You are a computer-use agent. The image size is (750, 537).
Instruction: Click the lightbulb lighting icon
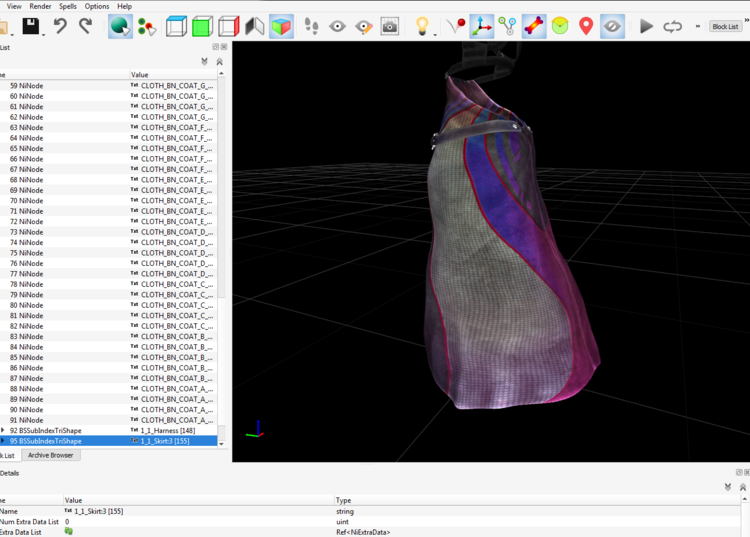tap(422, 26)
